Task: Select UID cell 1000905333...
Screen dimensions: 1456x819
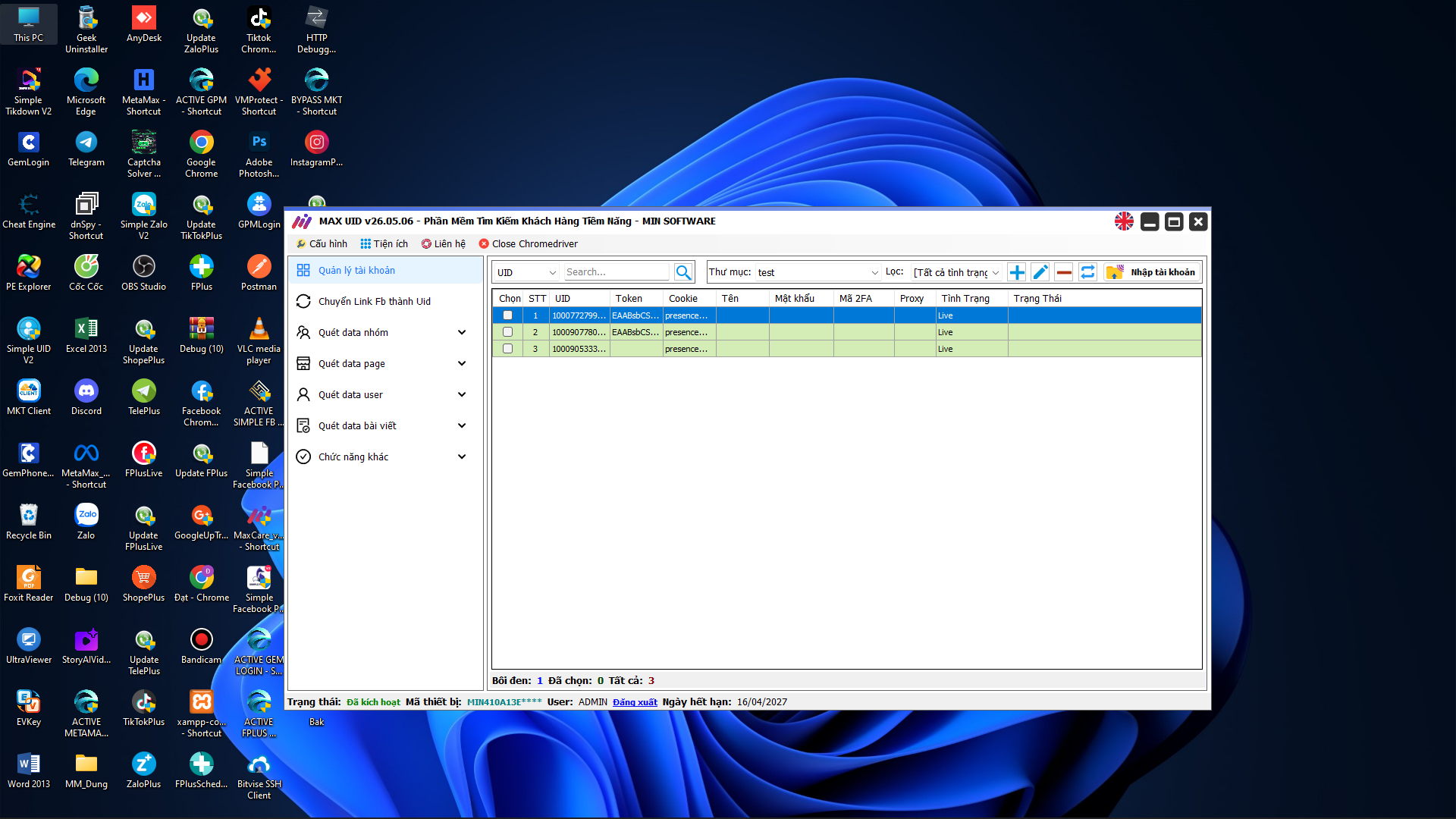Action: pos(579,349)
